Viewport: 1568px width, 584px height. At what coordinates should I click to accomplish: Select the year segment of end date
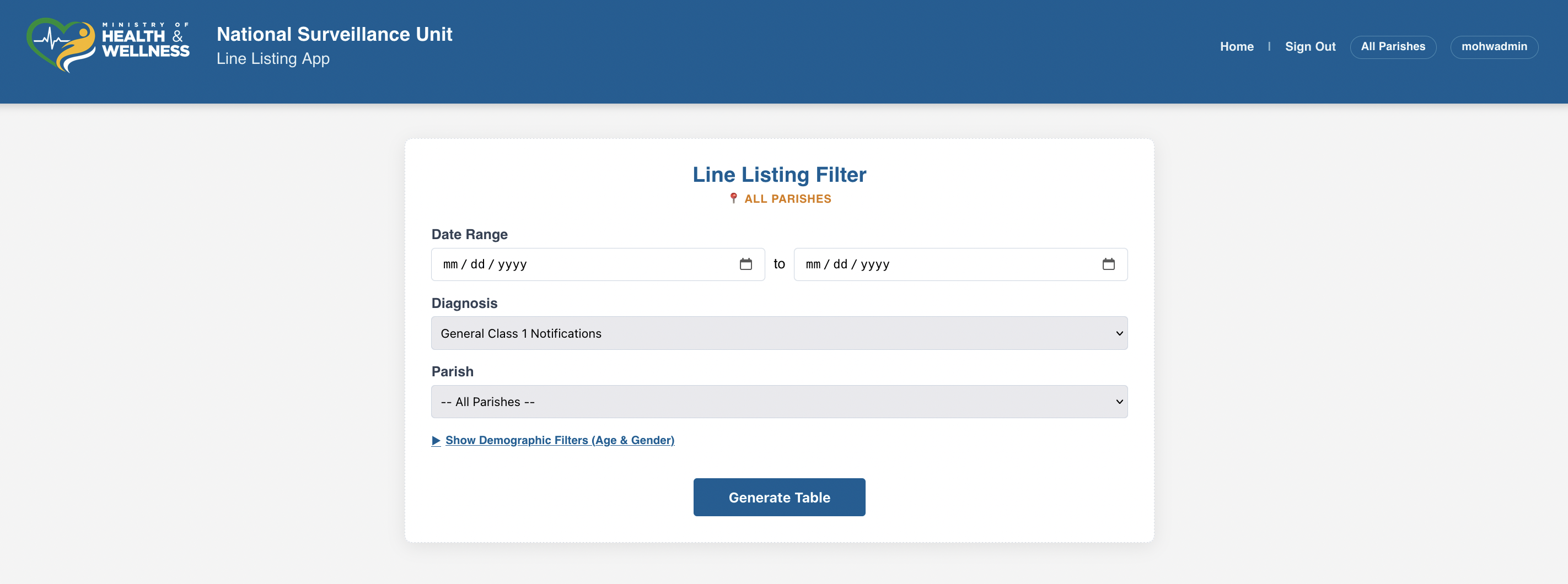tap(875, 264)
